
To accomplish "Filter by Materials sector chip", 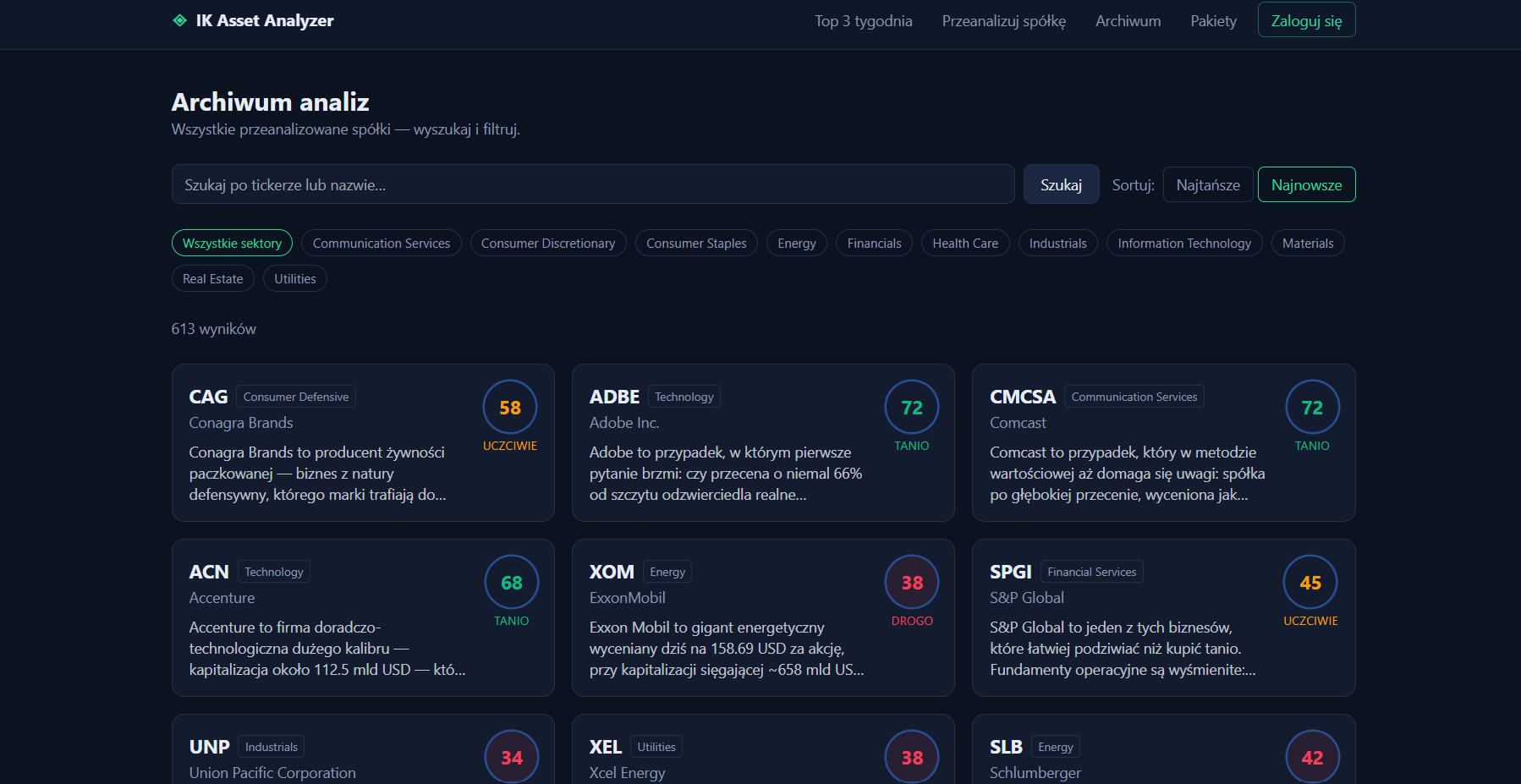I will pos(1308,244).
